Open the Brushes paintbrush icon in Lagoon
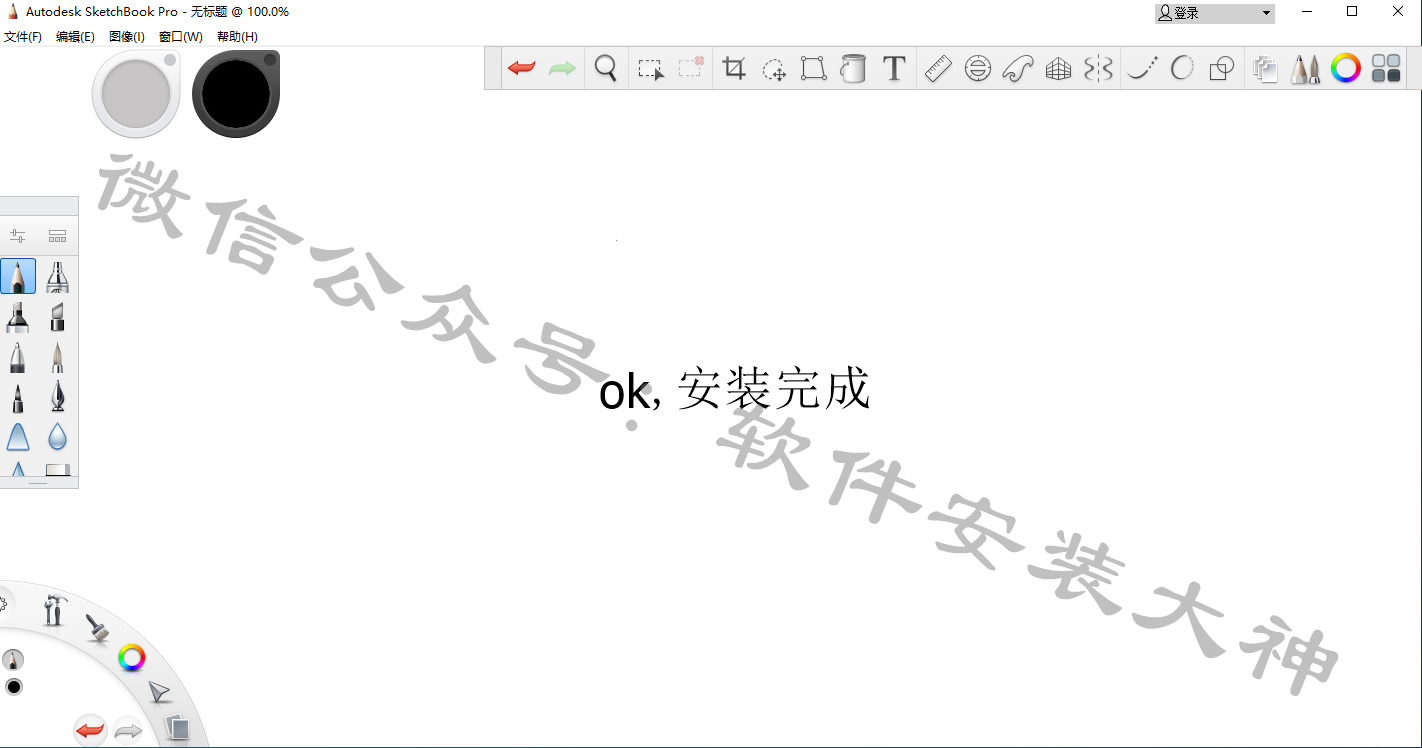 click(x=97, y=627)
